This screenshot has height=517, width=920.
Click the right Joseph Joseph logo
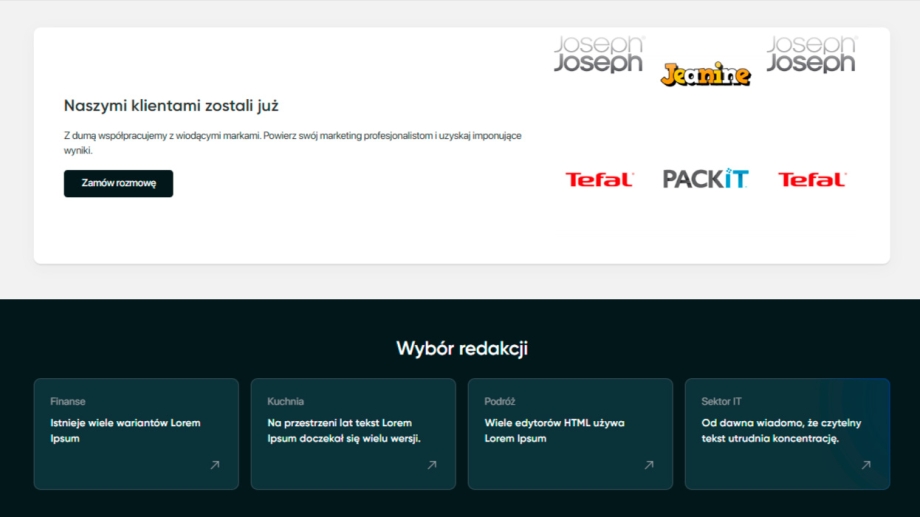point(811,55)
